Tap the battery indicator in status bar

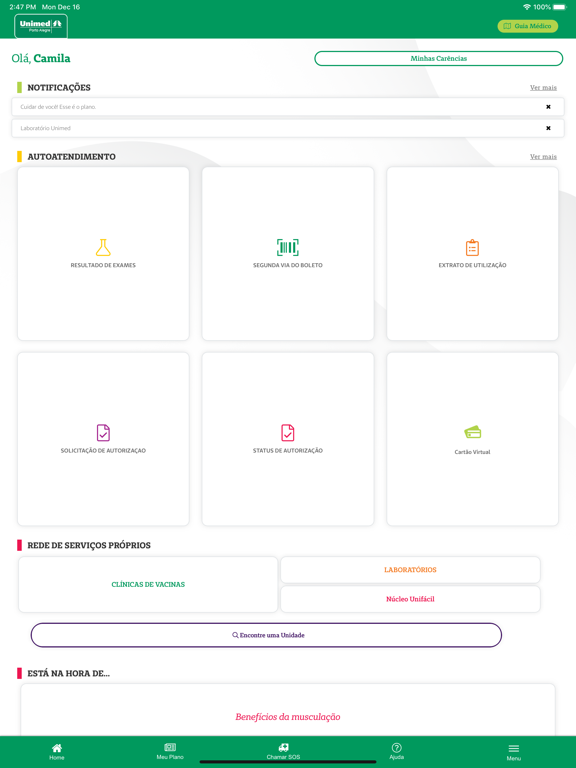coord(559,7)
